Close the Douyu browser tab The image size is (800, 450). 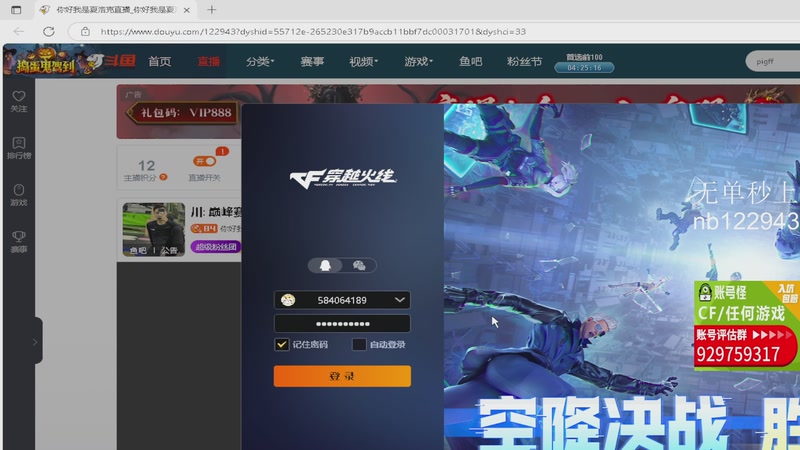pos(187,10)
